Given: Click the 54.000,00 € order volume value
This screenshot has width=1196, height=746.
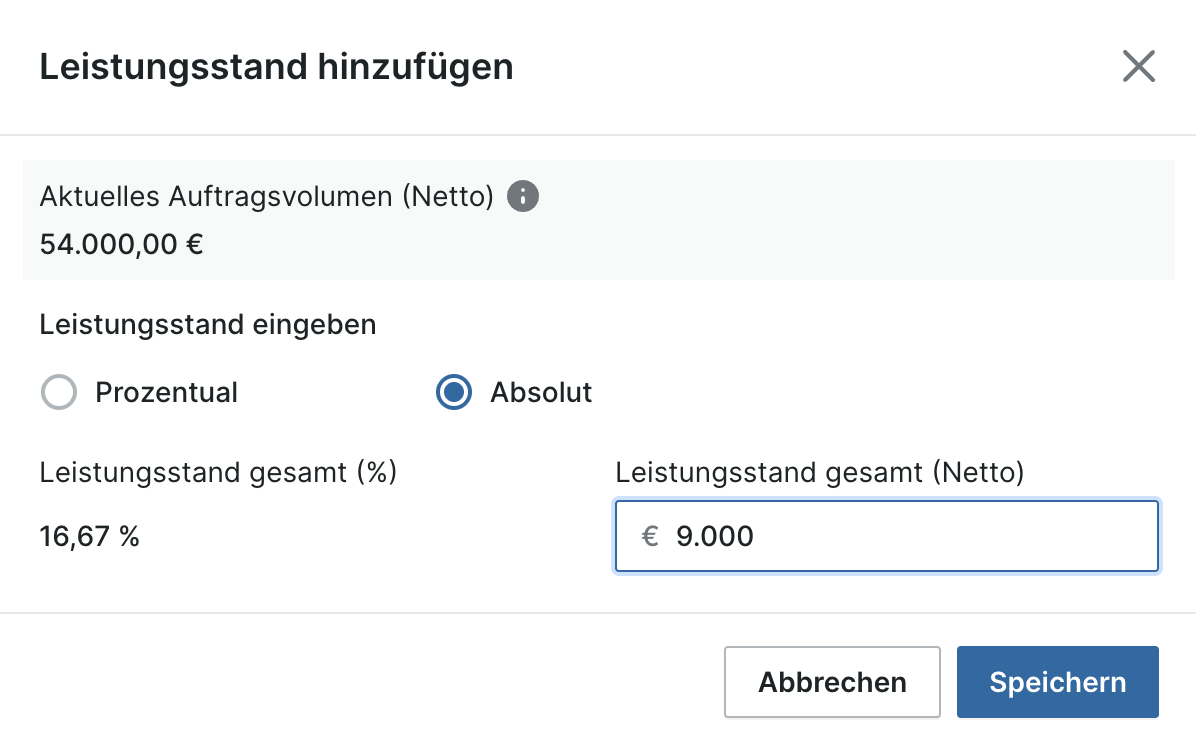Looking at the screenshot, I should [x=122, y=244].
